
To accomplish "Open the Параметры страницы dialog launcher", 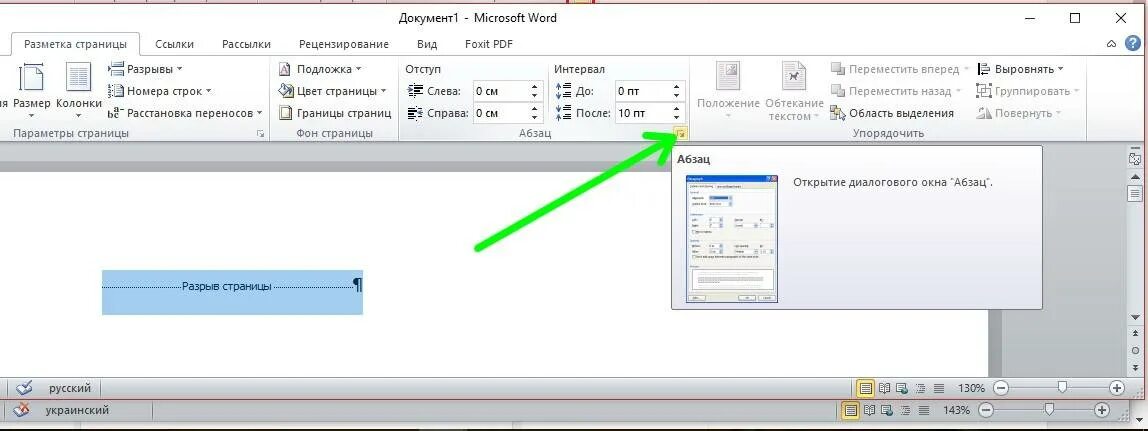I will (x=261, y=134).
